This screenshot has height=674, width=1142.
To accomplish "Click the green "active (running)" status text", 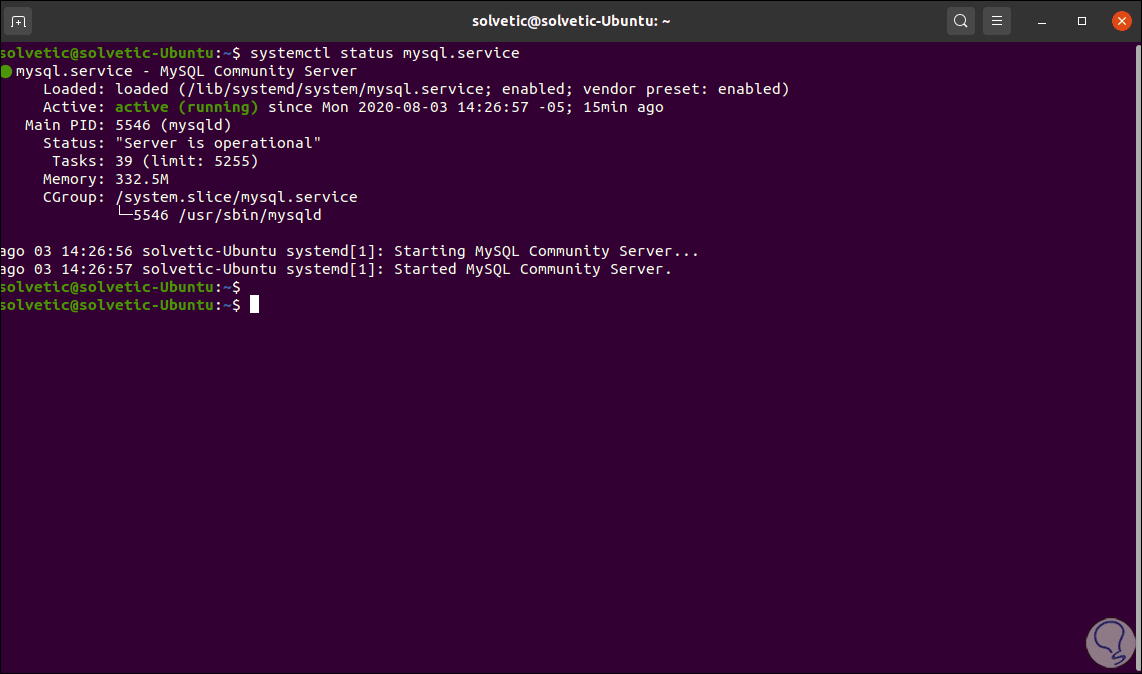I will point(187,107).
